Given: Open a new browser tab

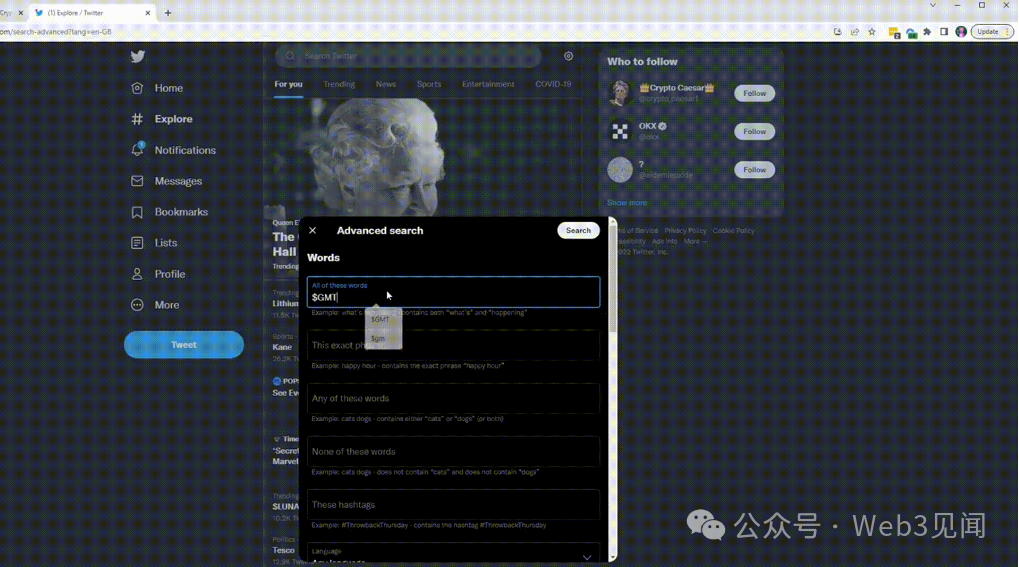Looking at the screenshot, I should pos(168,12).
